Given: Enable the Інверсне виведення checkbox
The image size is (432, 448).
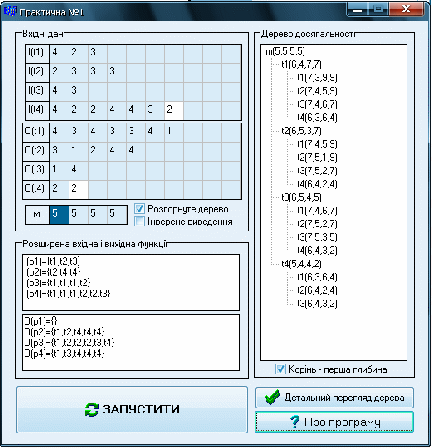Looking at the screenshot, I should coord(139,221).
